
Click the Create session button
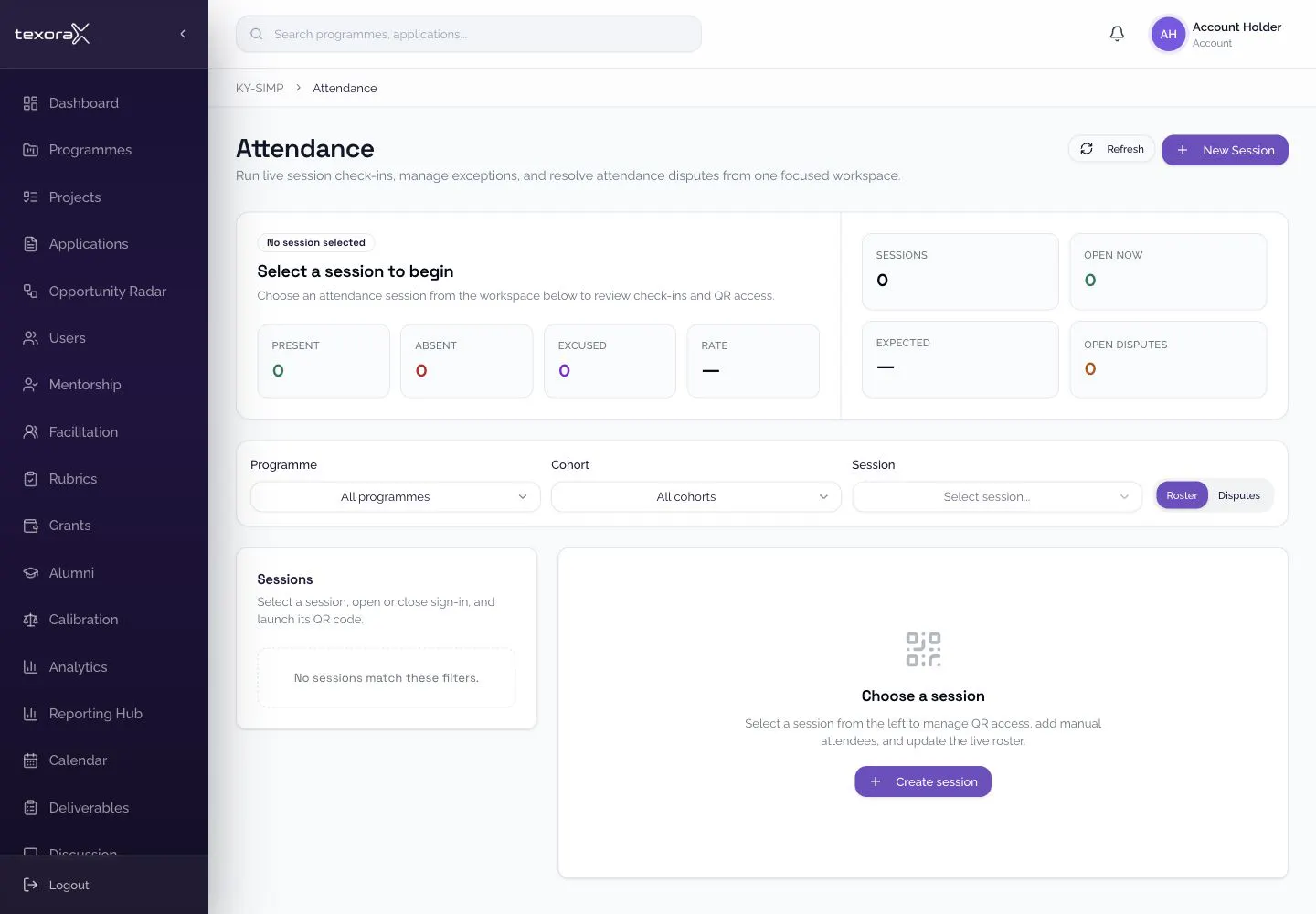(923, 781)
